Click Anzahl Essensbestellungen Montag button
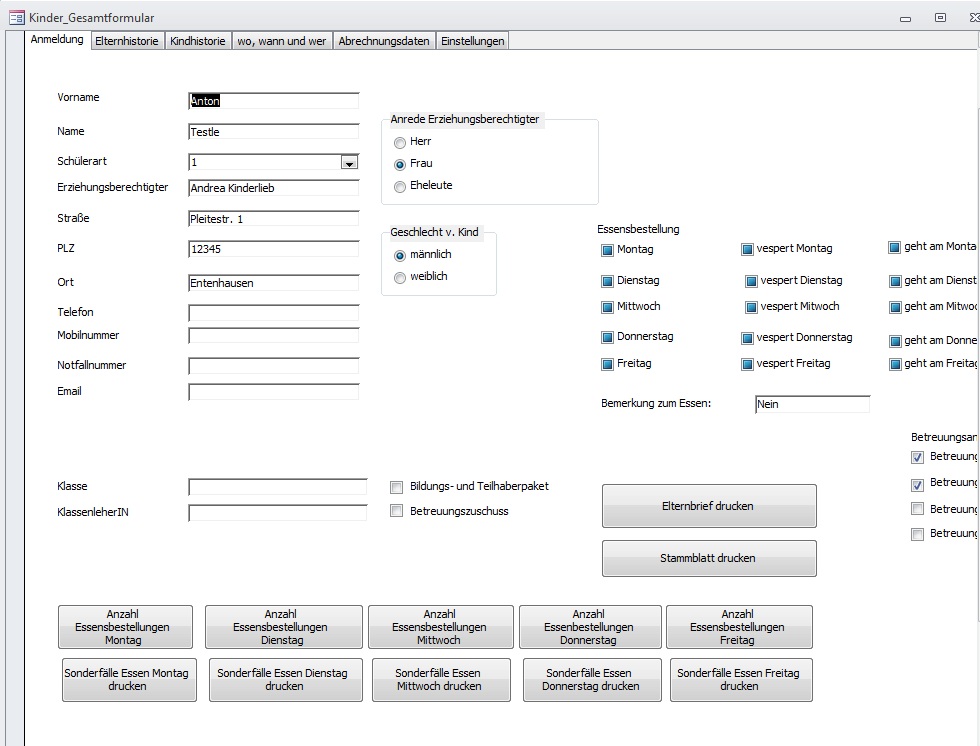Image resolution: width=980 pixels, height=746 pixels. pos(125,627)
